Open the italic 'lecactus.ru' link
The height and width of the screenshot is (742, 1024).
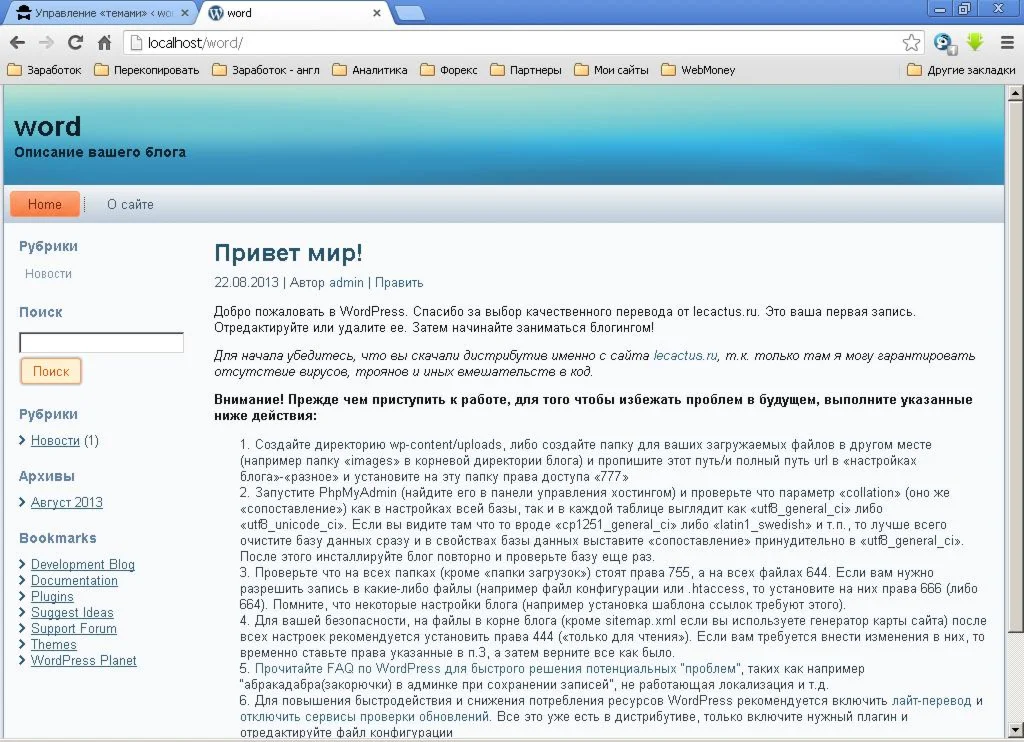685,356
